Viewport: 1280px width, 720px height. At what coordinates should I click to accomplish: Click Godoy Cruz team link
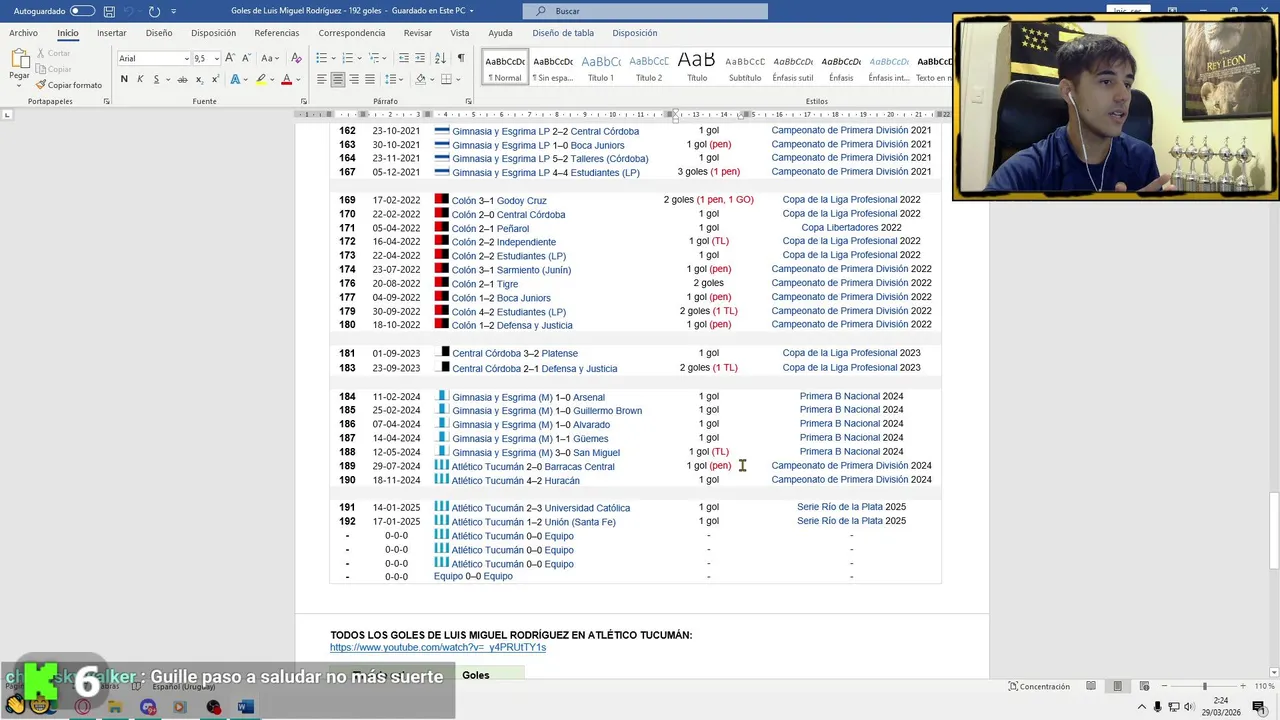(522, 201)
